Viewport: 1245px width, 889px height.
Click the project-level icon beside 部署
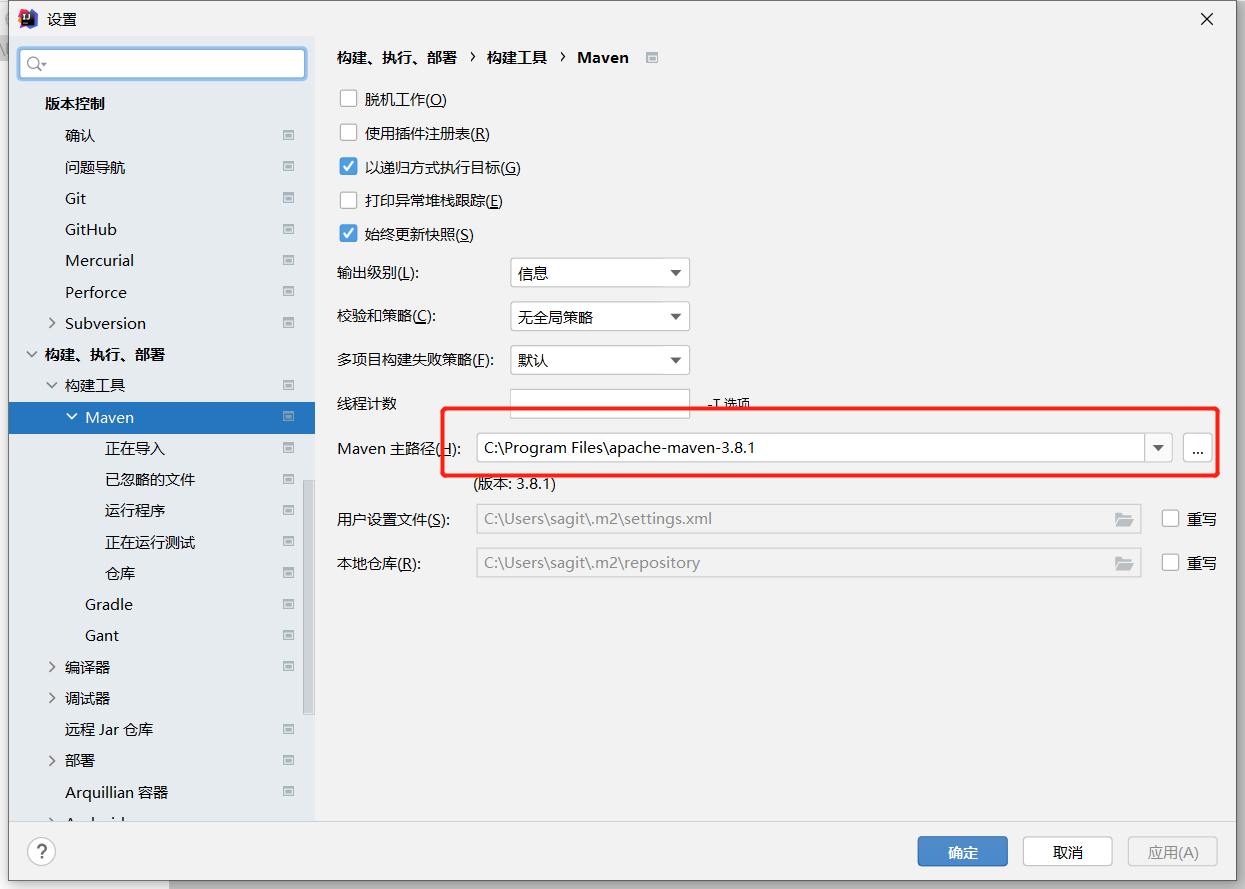(288, 760)
